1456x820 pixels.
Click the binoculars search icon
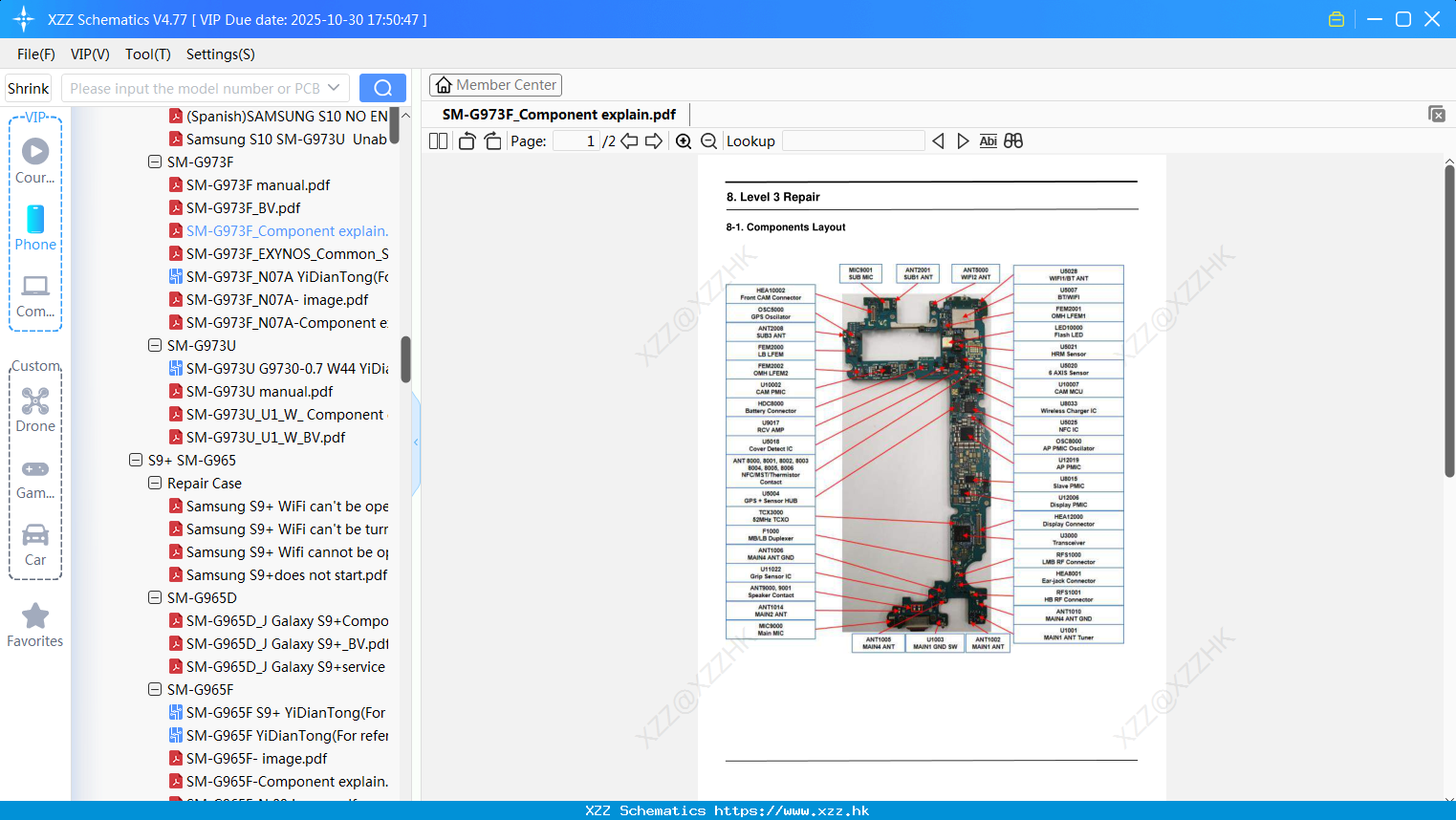click(1013, 140)
